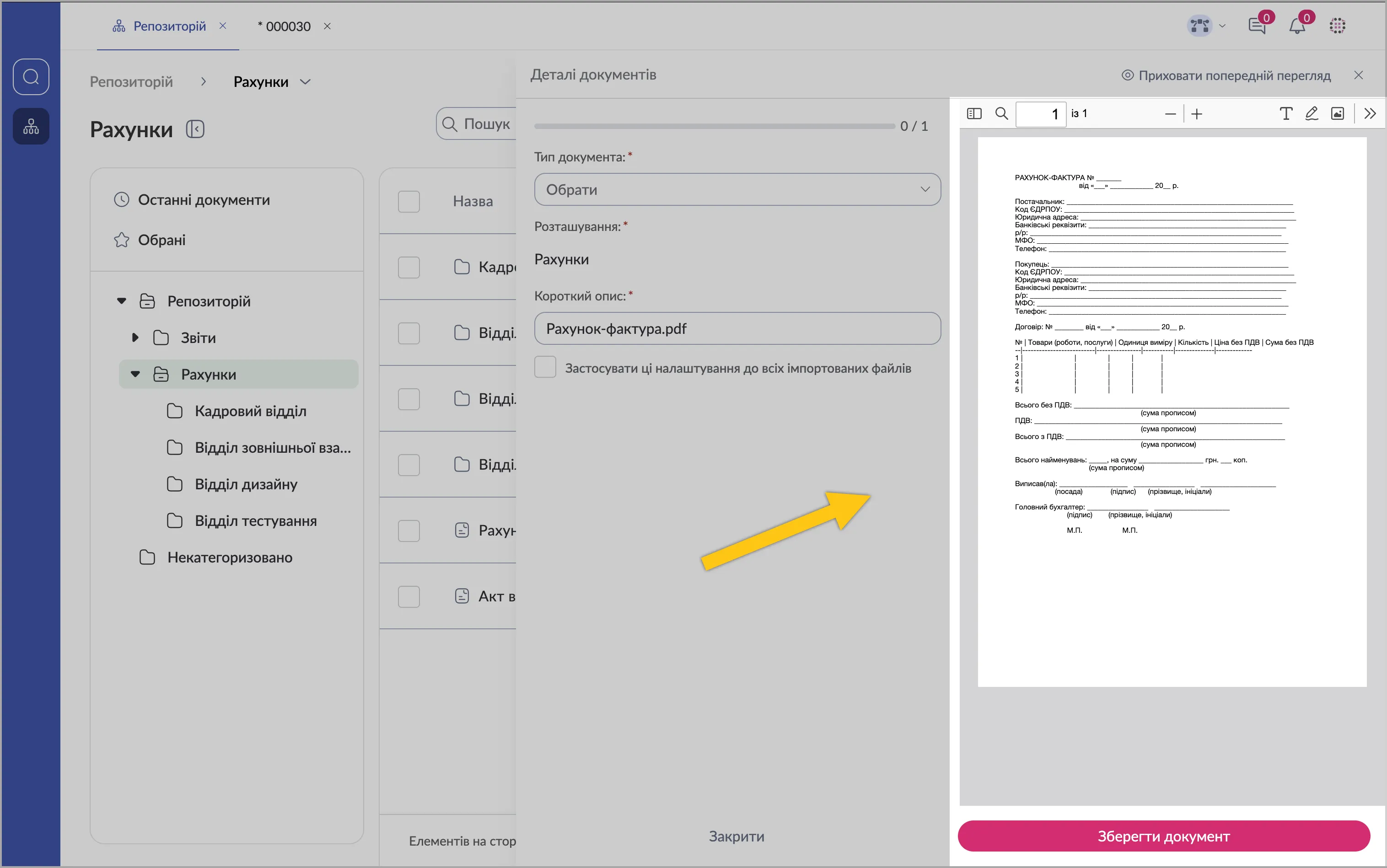Toggle PDF viewer sidebar panel icon
The width and height of the screenshot is (1387, 868).
(974, 114)
